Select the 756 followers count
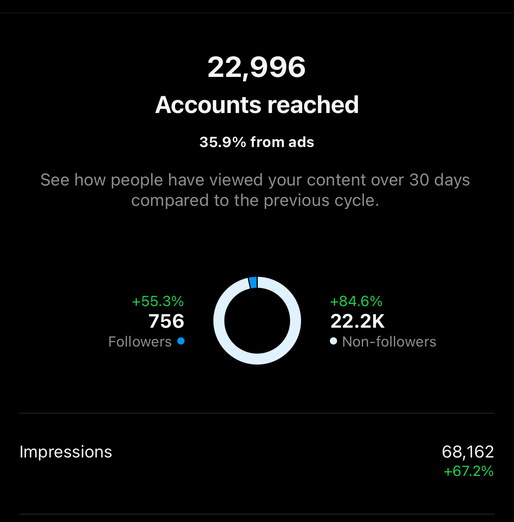Screen dimensions: 514x522 click(x=166, y=321)
